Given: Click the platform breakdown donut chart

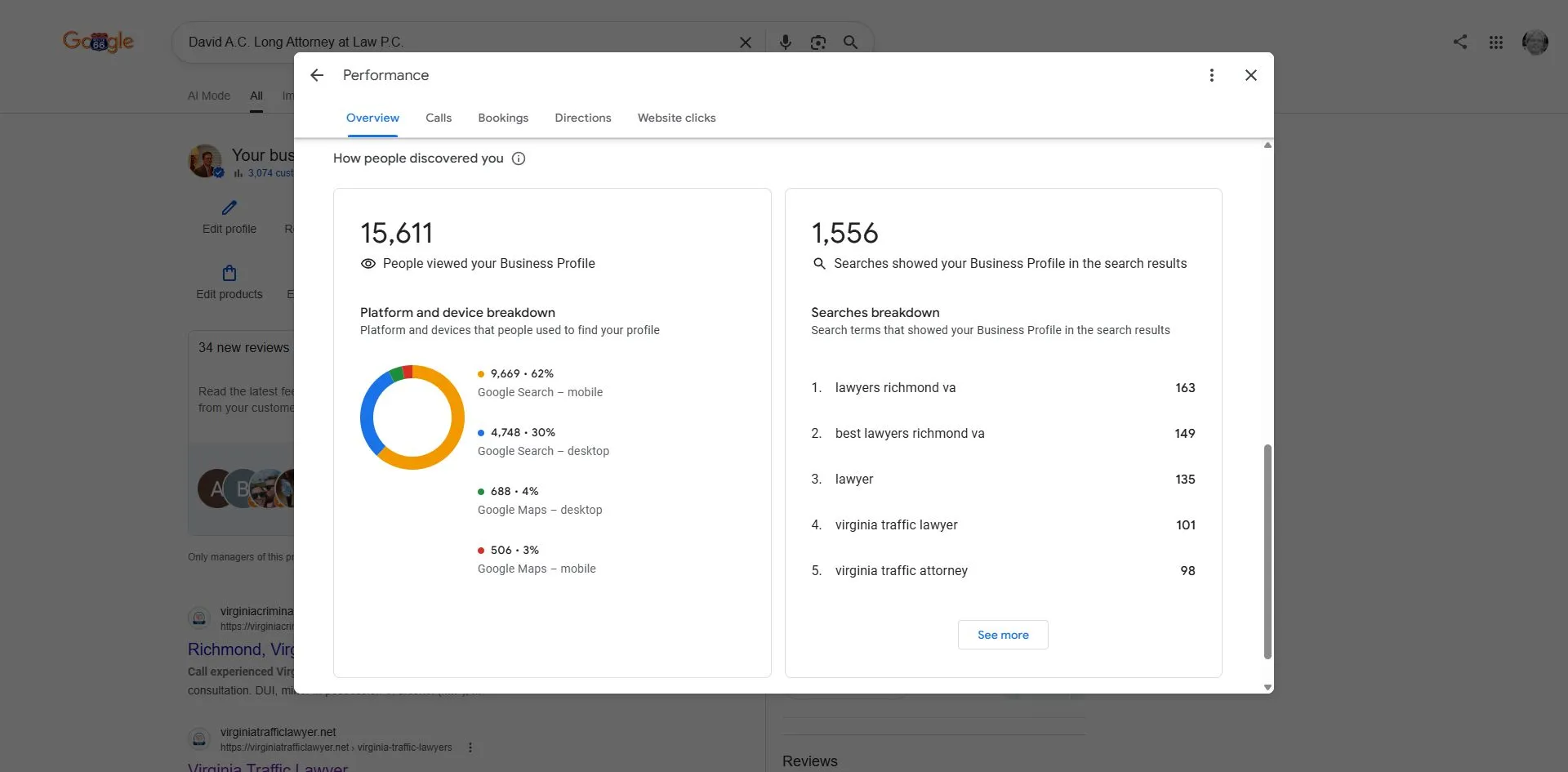Looking at the screenshot, I should [x=412, y=417].
